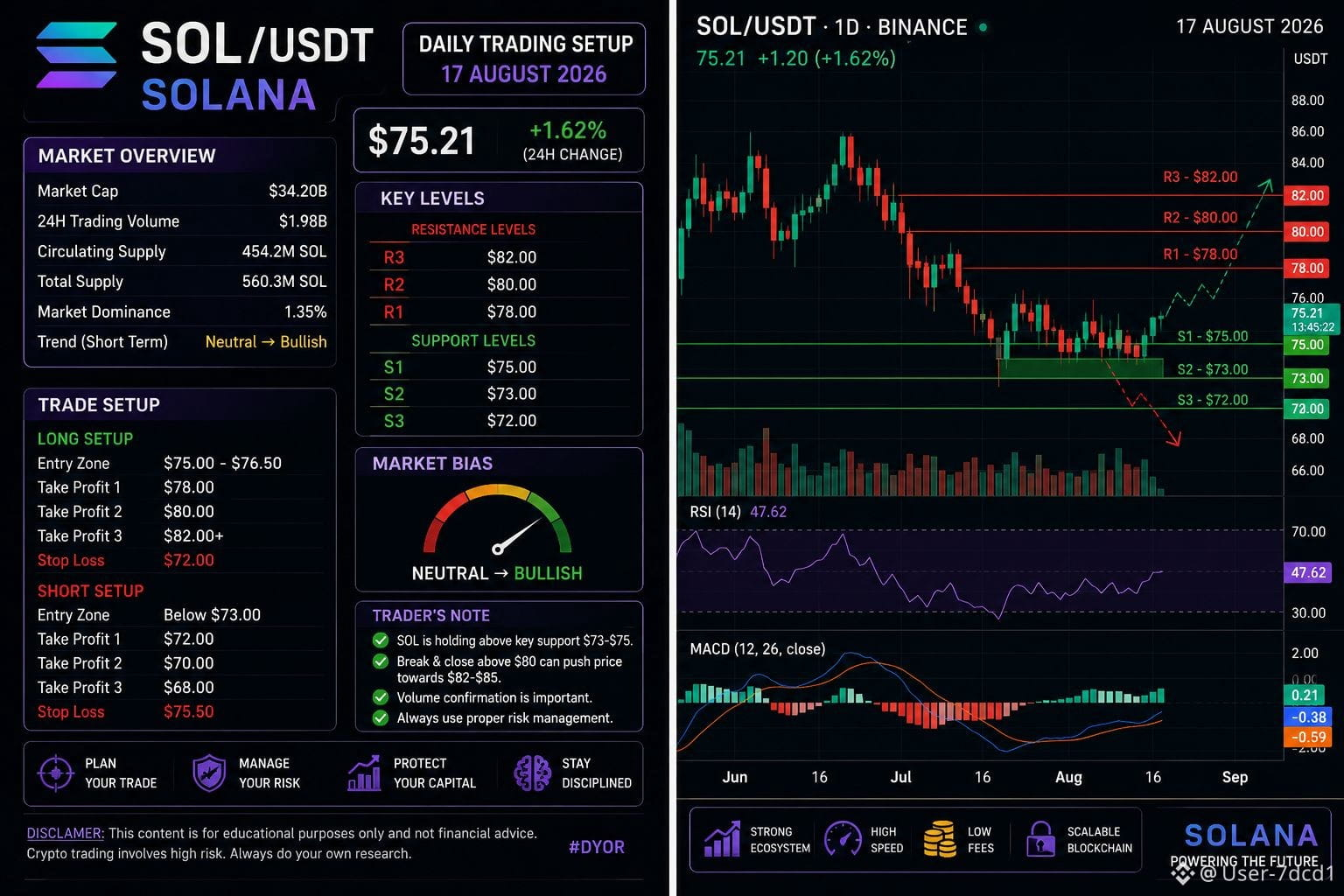Image resolution: width=1344 pixels, height=896 pixels.
Task: Click the 'RSI (14)' indicator label
Action: (715, 512)
